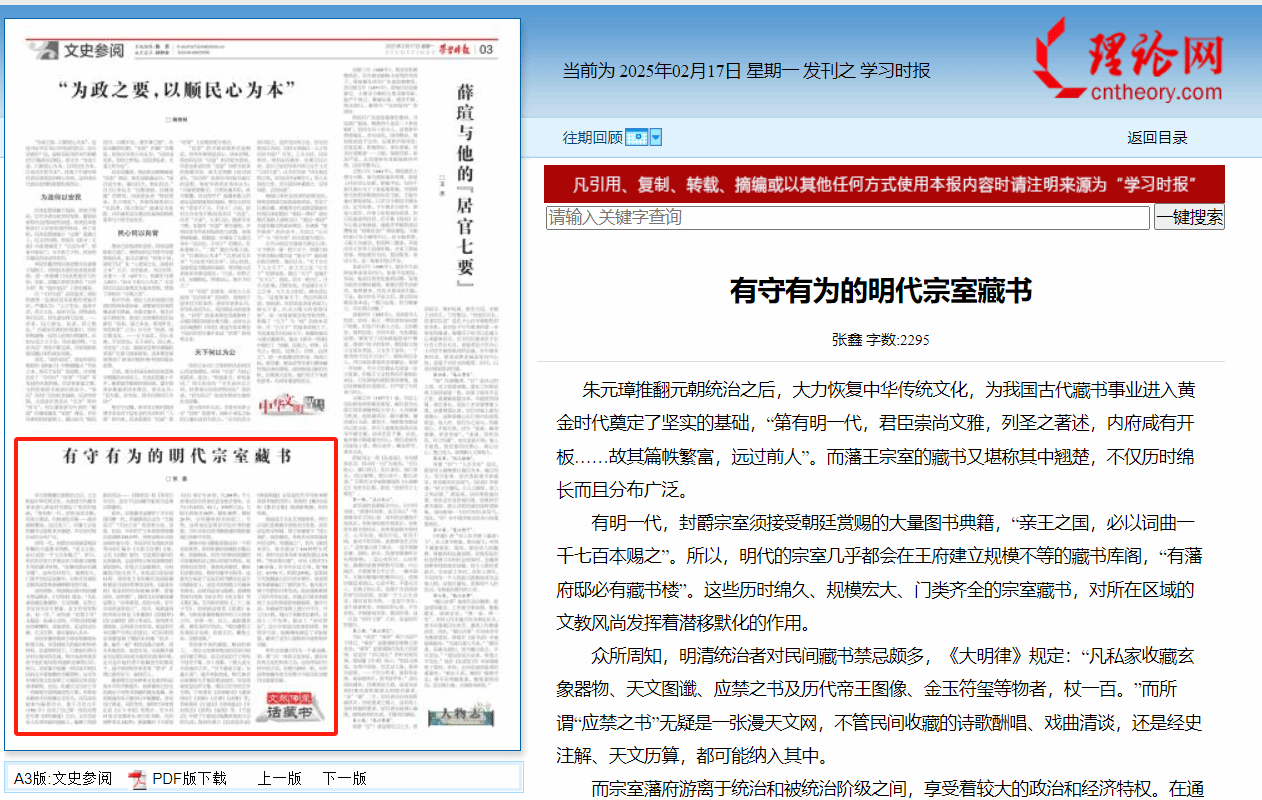Open the calendar icon beside 往期回顾

pyautogui.click(x=637, y=137)
